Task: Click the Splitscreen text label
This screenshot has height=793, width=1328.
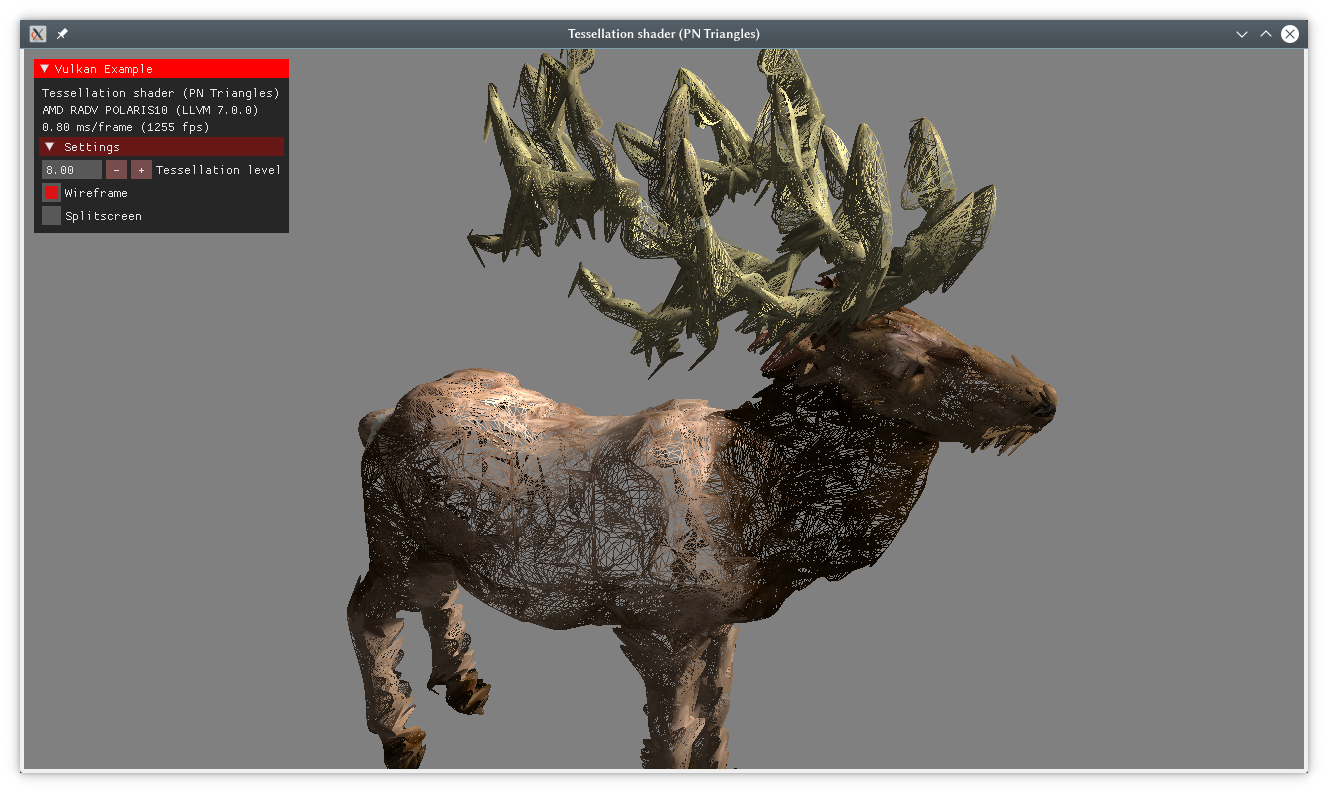Action: click(x=103, y=216)
